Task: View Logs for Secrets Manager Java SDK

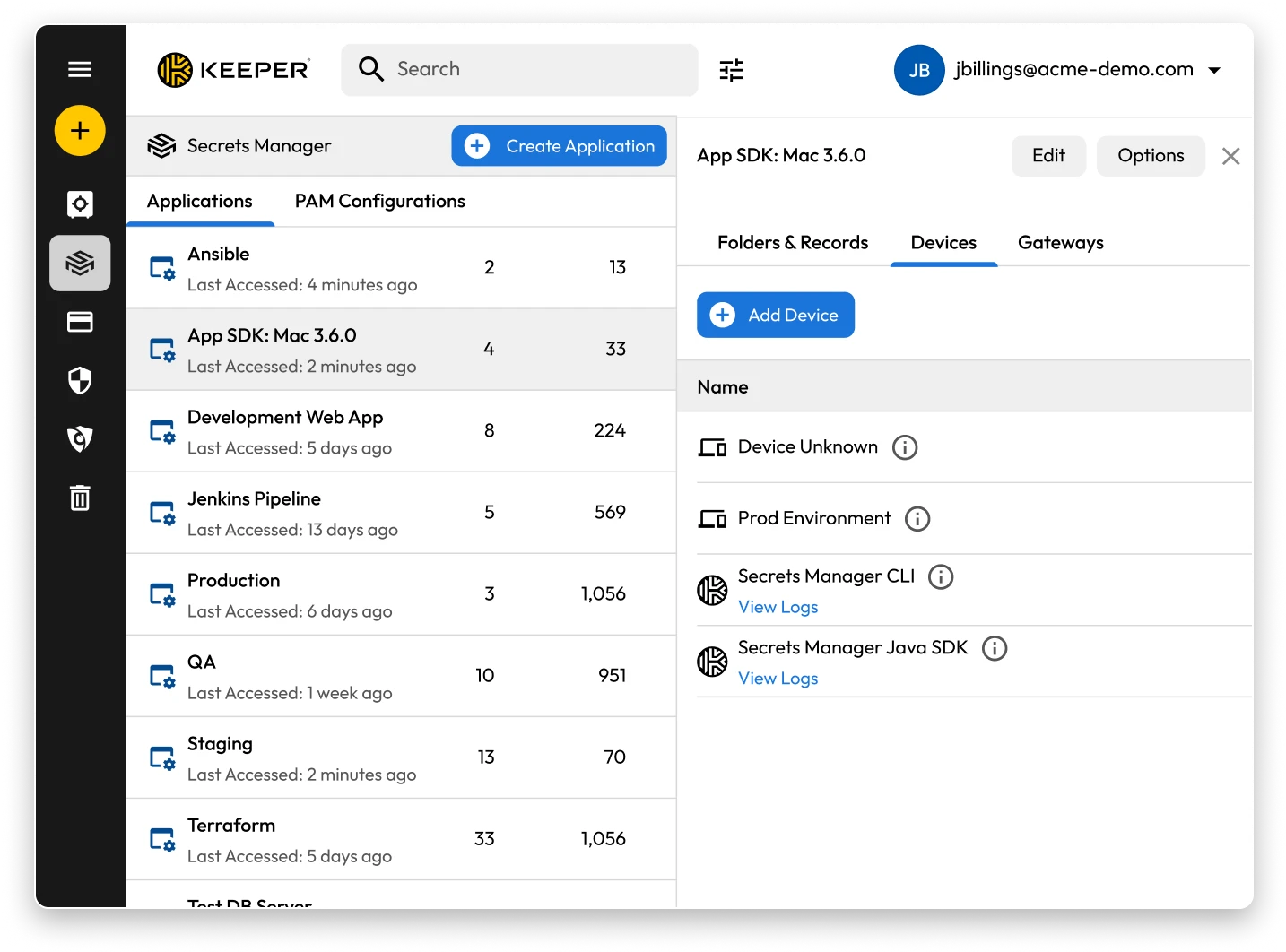Action: click(x=778, y=679)
